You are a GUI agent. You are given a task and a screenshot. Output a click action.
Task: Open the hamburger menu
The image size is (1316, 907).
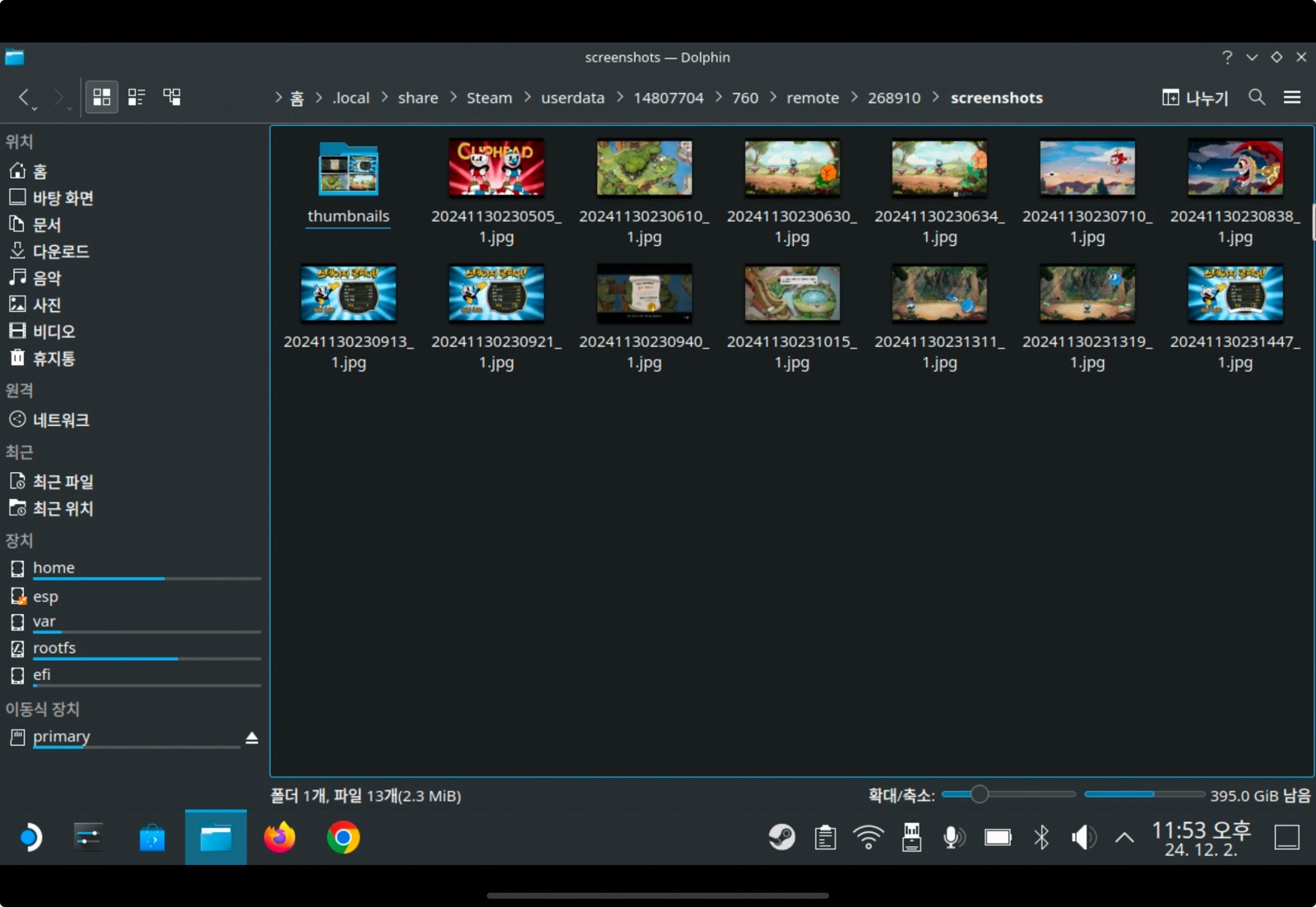(x=1292, y=97)
